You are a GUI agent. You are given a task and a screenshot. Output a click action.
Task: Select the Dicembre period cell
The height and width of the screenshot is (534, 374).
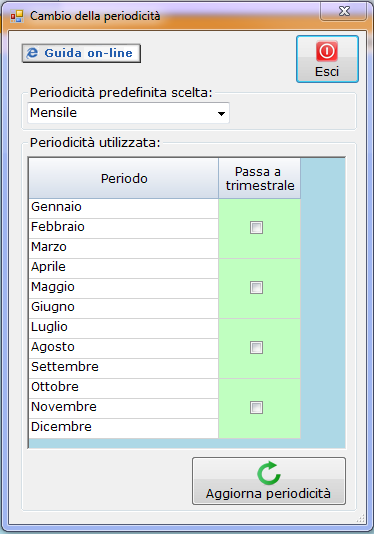[124, 428]
